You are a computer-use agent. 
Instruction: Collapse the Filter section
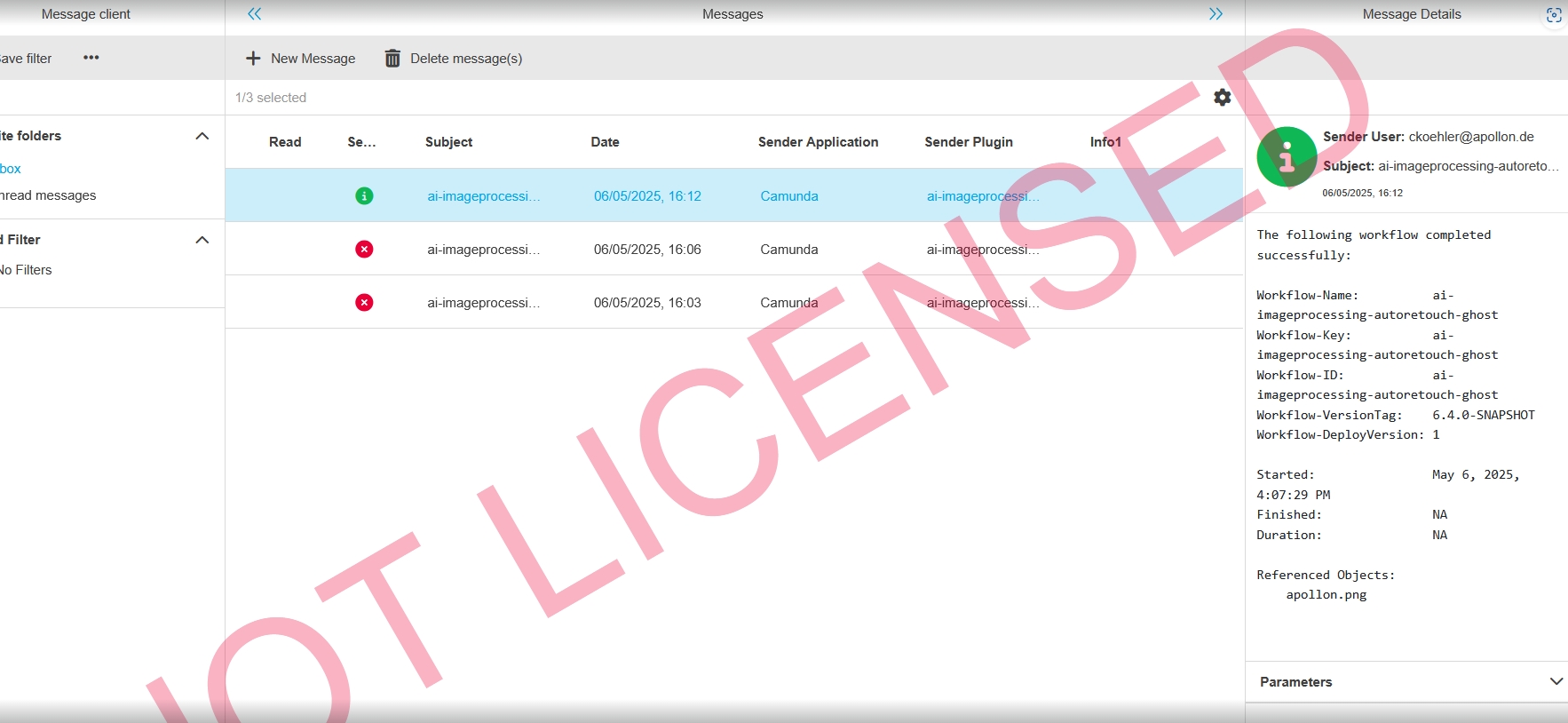click(x=202, y=240)
